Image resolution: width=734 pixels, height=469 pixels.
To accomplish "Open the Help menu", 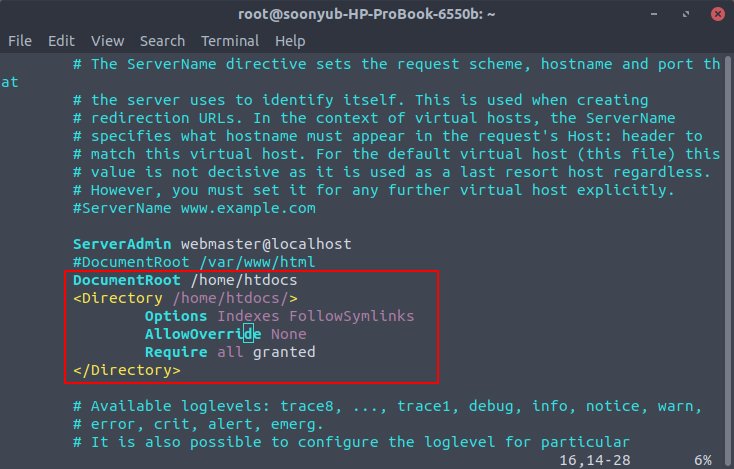I will point(290,41).
